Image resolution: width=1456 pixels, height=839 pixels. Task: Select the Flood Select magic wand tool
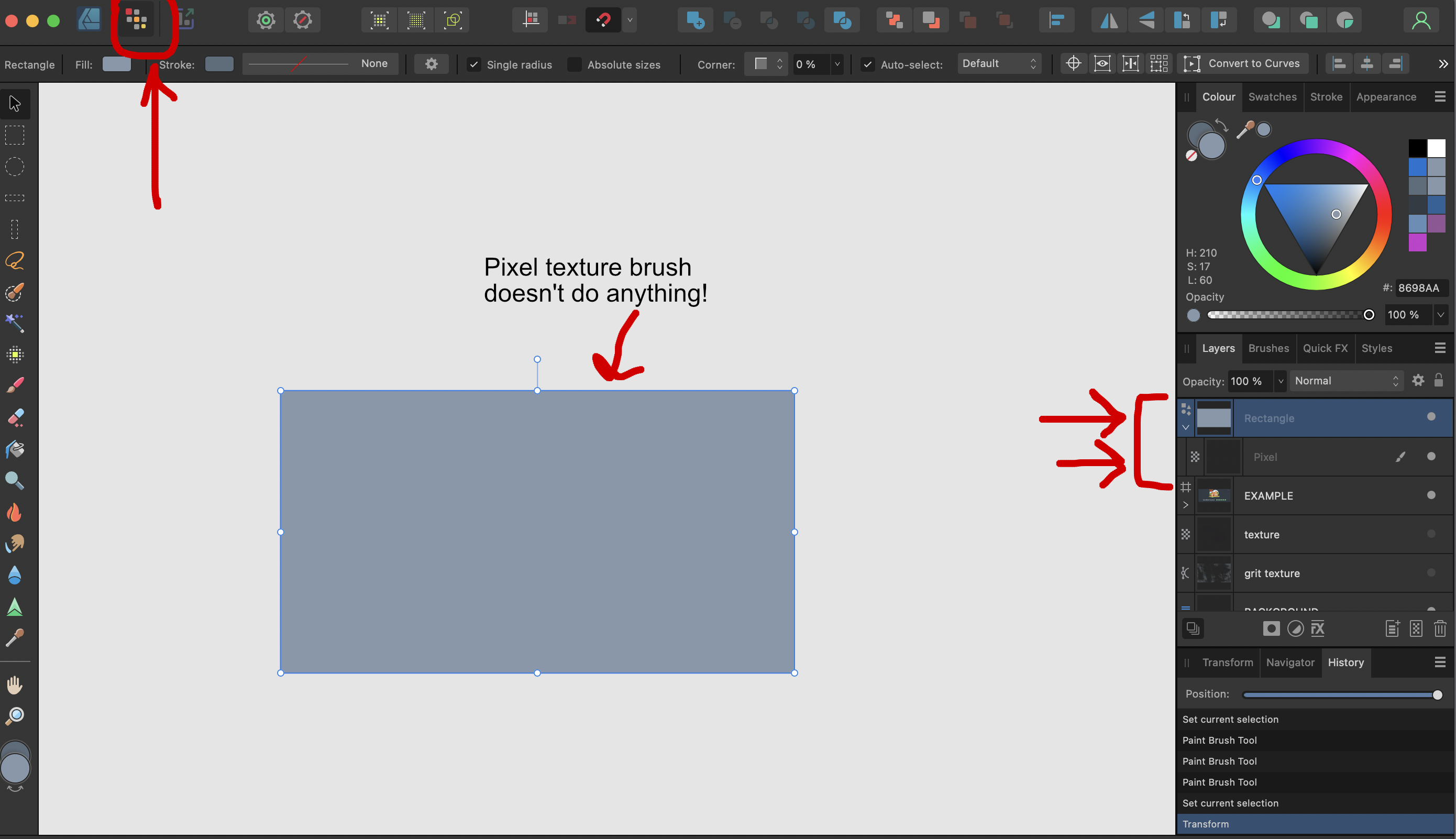pyautogui.click(x=15, y=323)
